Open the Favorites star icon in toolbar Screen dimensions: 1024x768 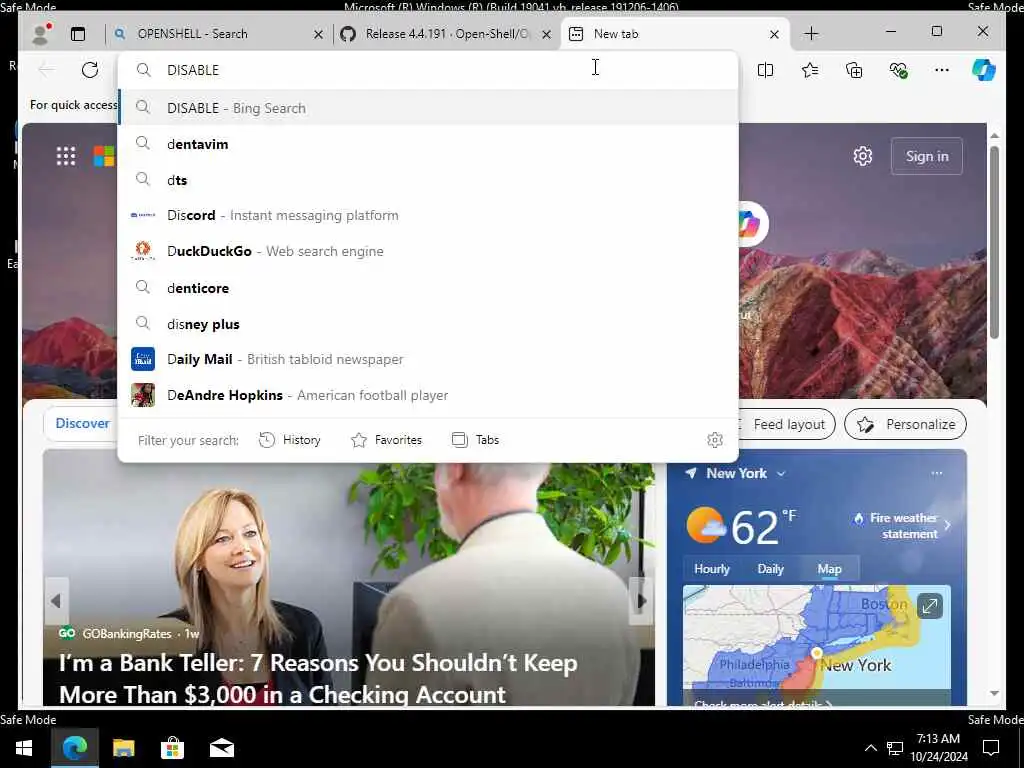point(810,70)
